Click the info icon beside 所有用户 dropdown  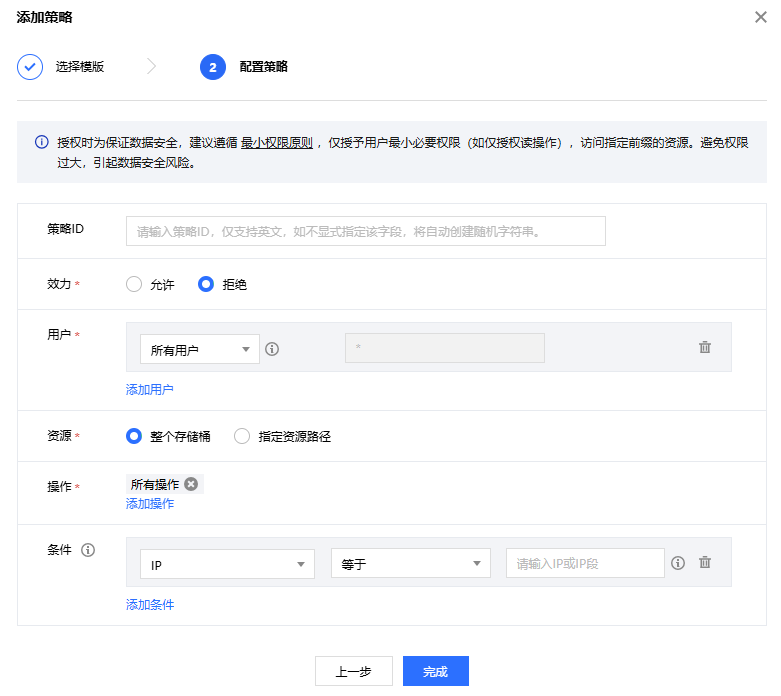pyautogui.click(x=271, y=349)
